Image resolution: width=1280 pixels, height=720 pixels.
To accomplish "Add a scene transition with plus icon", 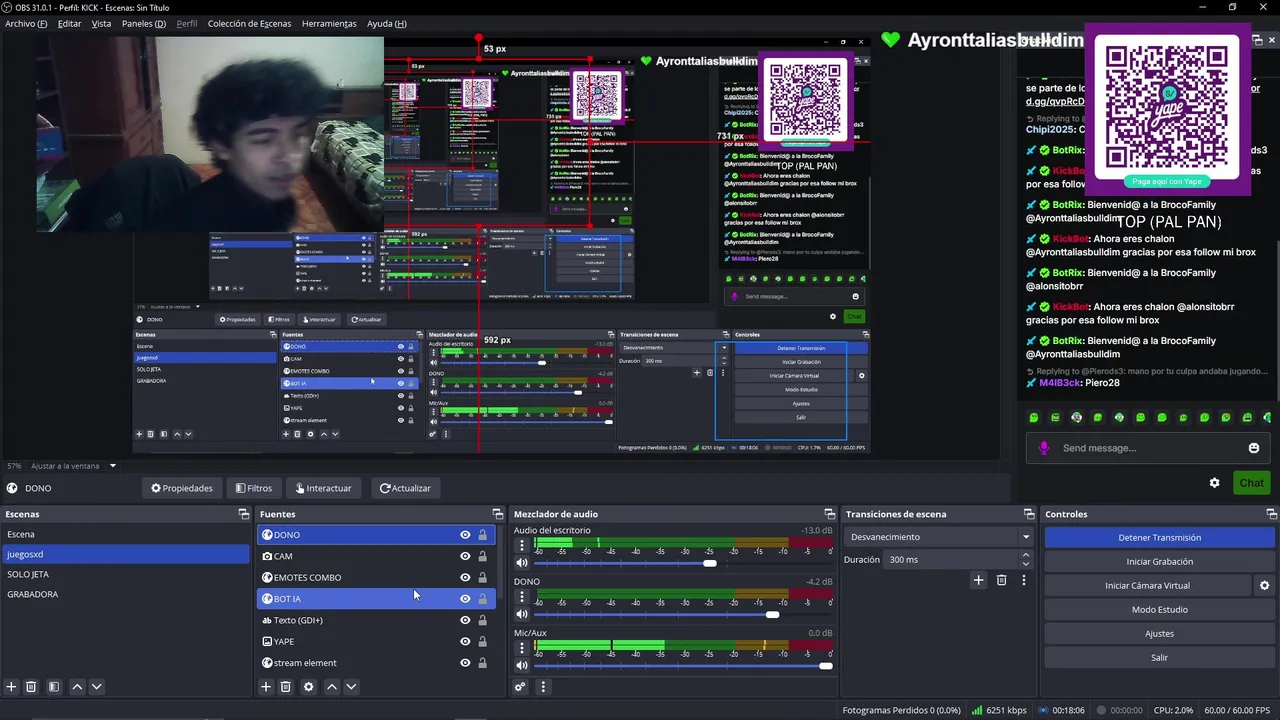I will coord(978,580).
